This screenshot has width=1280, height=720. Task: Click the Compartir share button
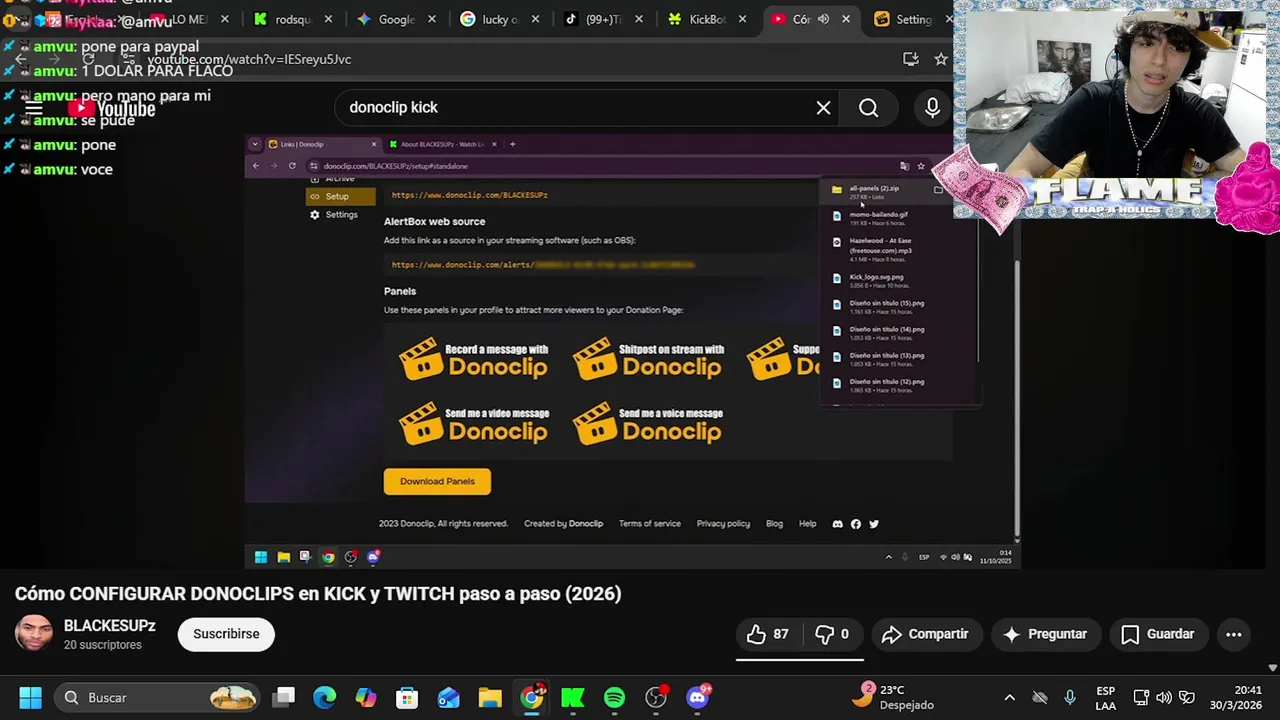pyautogui.click(x=925, y=634)
